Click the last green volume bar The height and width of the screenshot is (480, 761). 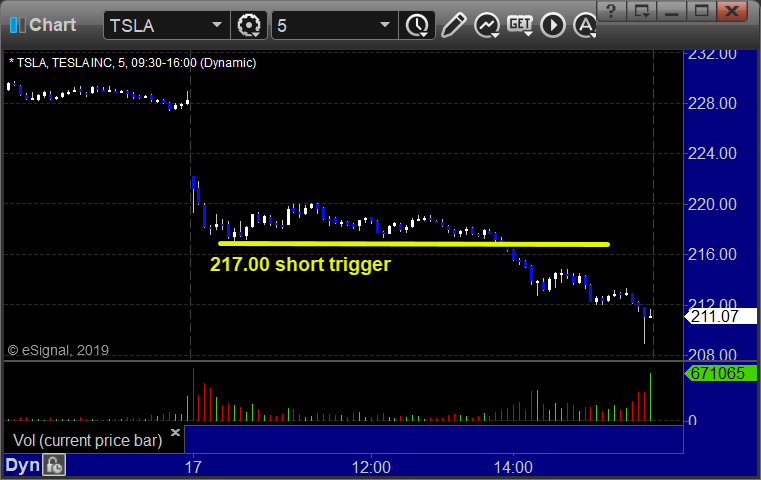pos(650,397)
